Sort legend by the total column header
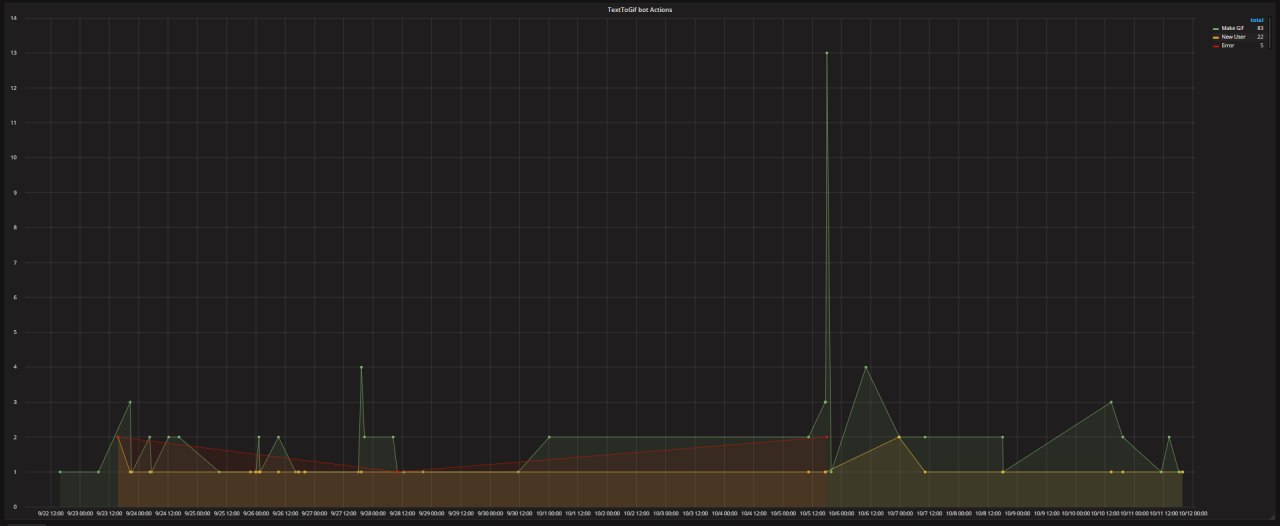Screen dimensions: 1280x526 [1257, 20]
